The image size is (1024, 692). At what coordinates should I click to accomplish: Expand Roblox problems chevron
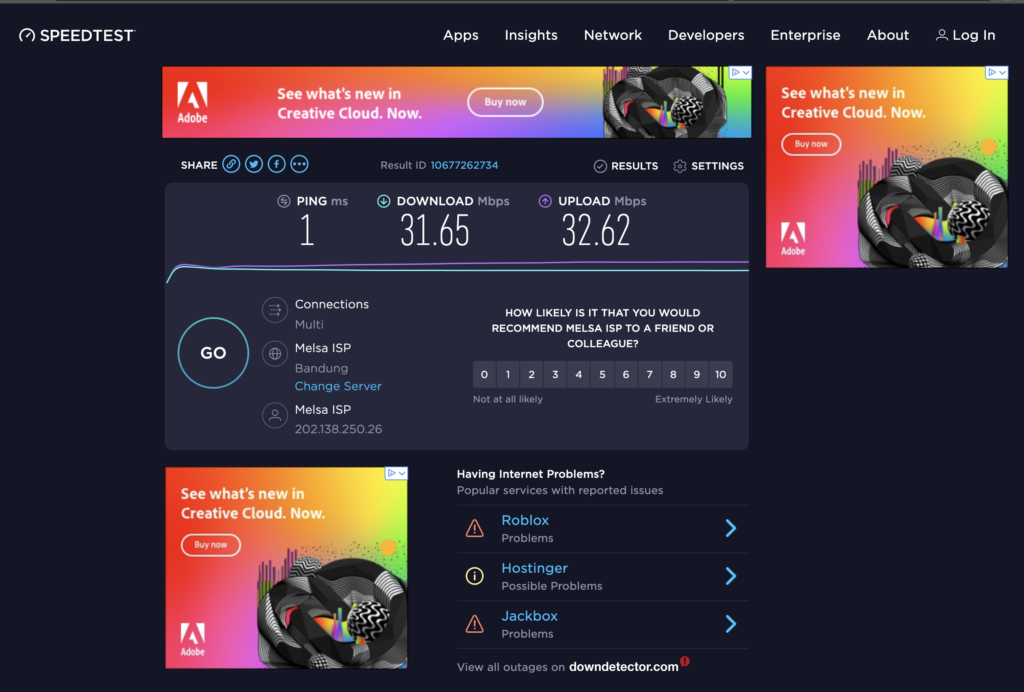click(731, 528)
